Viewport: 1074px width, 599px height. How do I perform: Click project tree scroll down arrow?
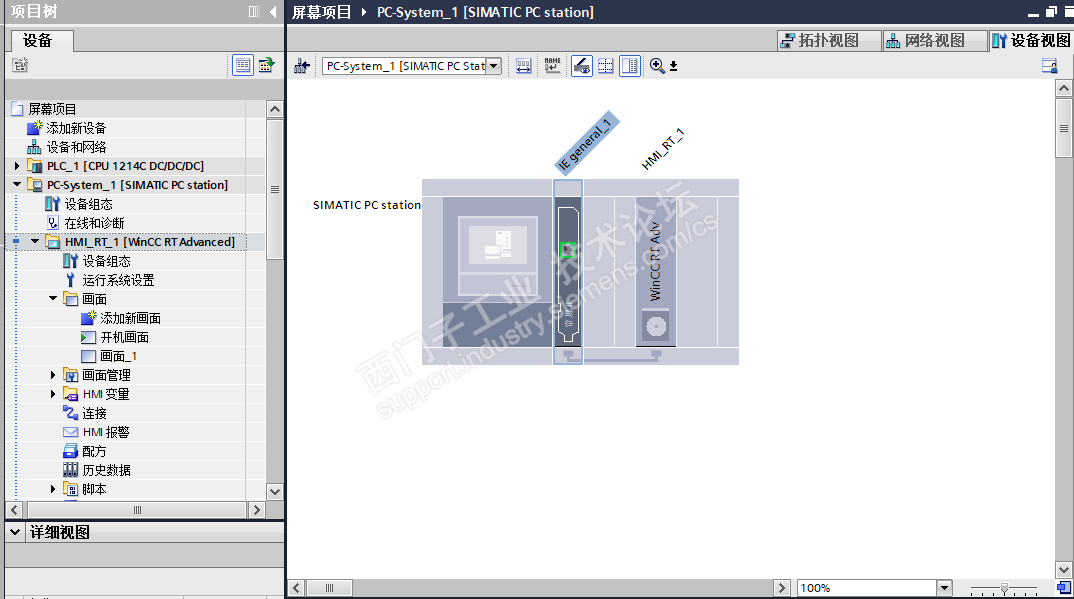click(275, 491)
